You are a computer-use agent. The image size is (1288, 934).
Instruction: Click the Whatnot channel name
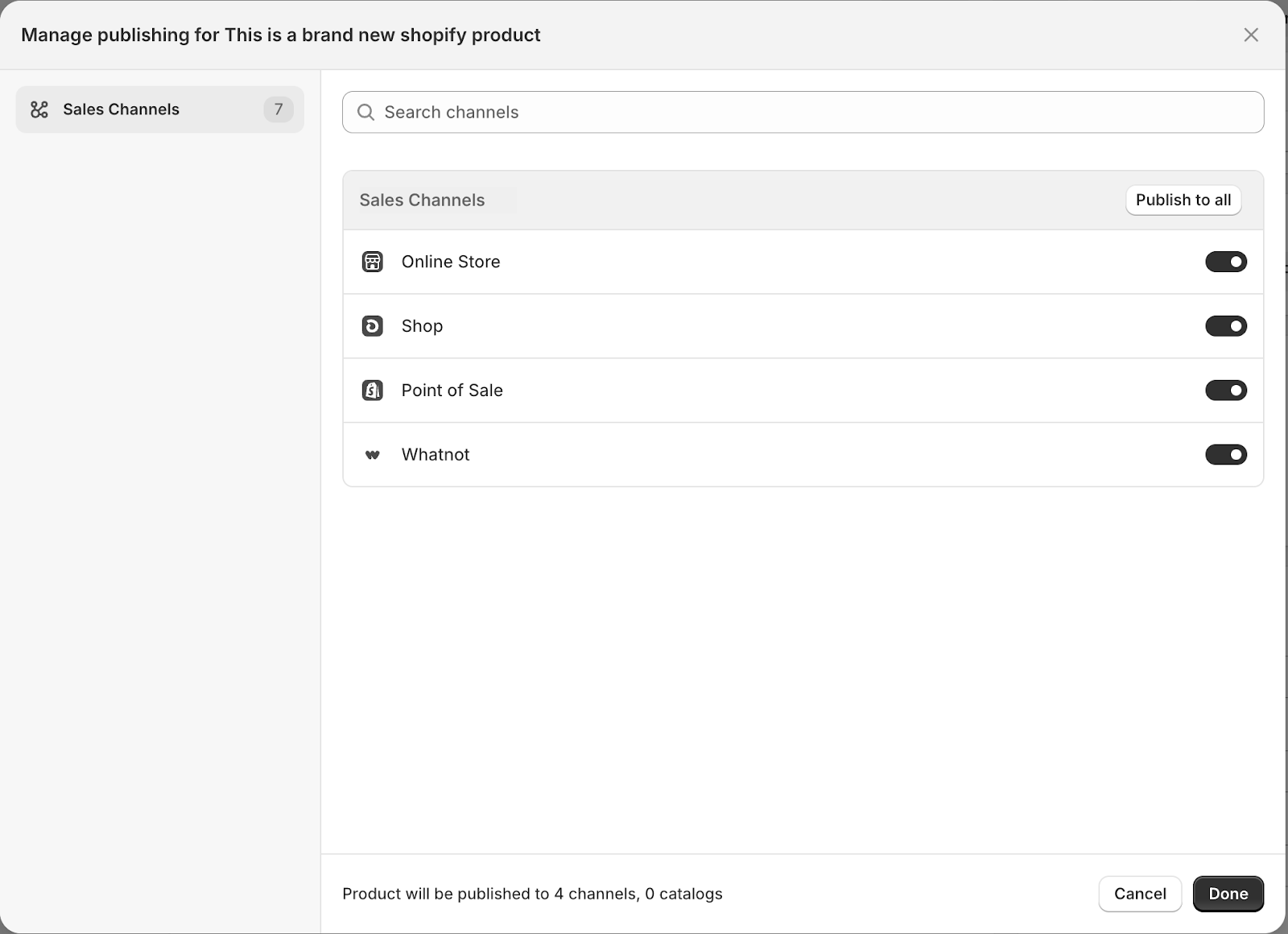[x=435, y=455]
